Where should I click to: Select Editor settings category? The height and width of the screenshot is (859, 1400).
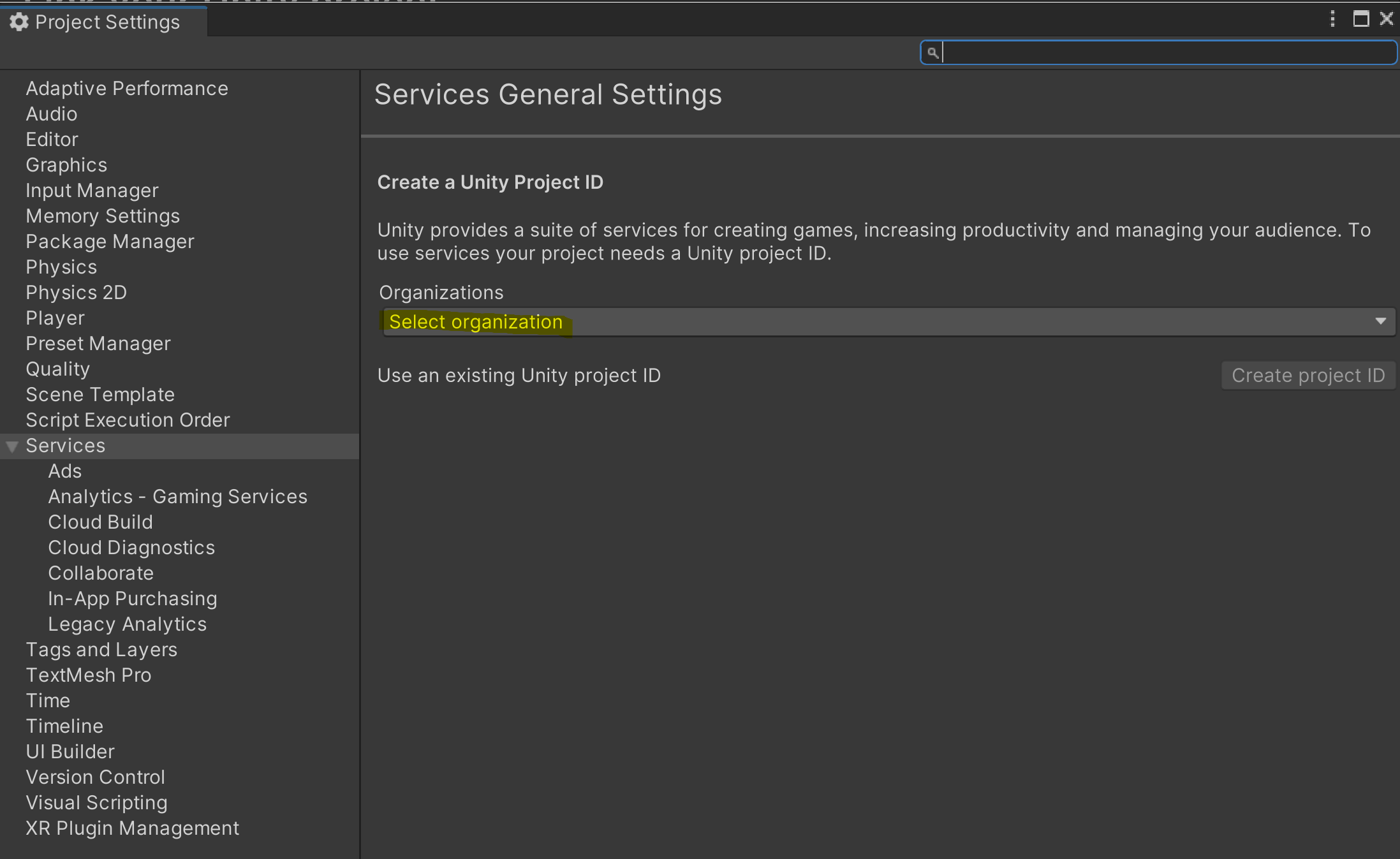tap(52, 140)
